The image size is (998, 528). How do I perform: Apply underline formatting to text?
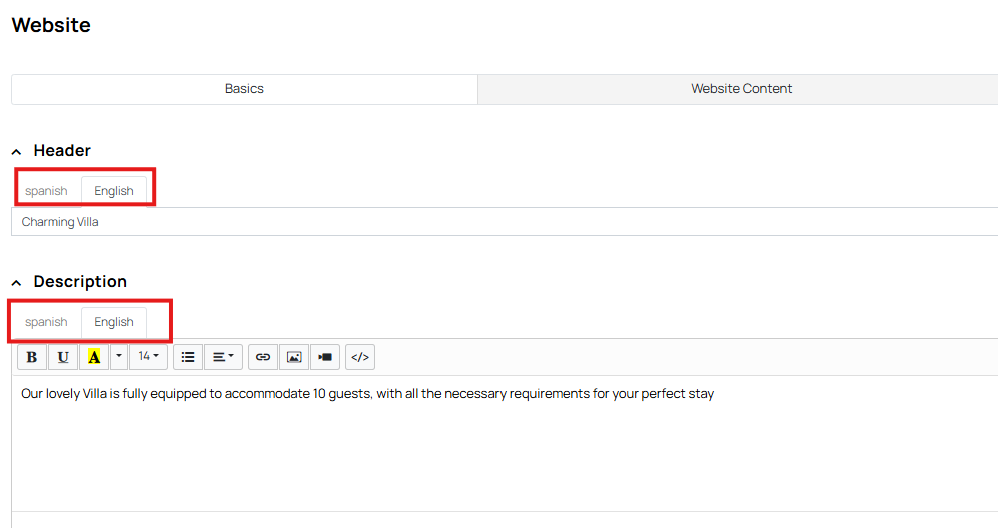point(63,357)
